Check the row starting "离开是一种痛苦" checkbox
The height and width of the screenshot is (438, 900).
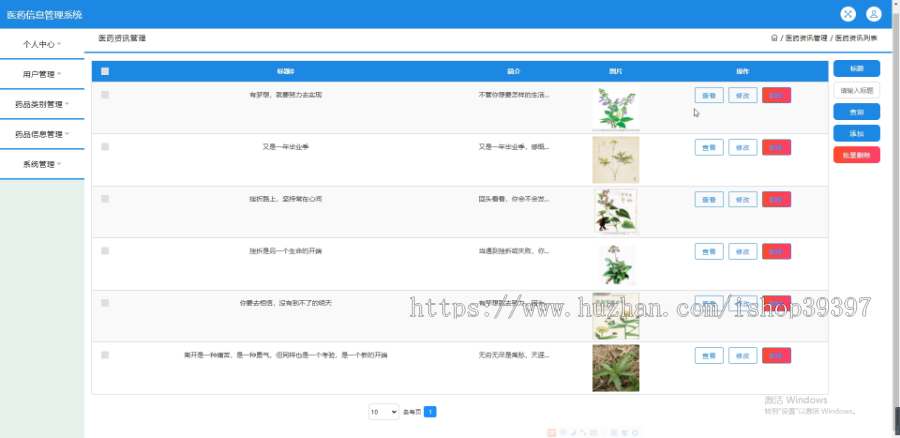coord(105,355)
